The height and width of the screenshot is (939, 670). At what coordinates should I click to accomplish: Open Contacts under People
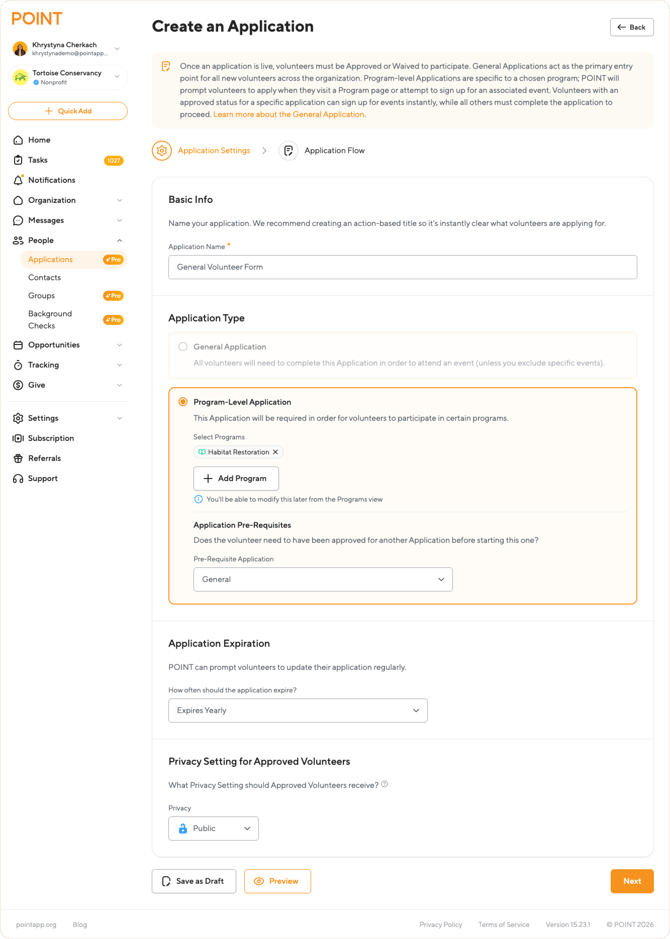44,277
